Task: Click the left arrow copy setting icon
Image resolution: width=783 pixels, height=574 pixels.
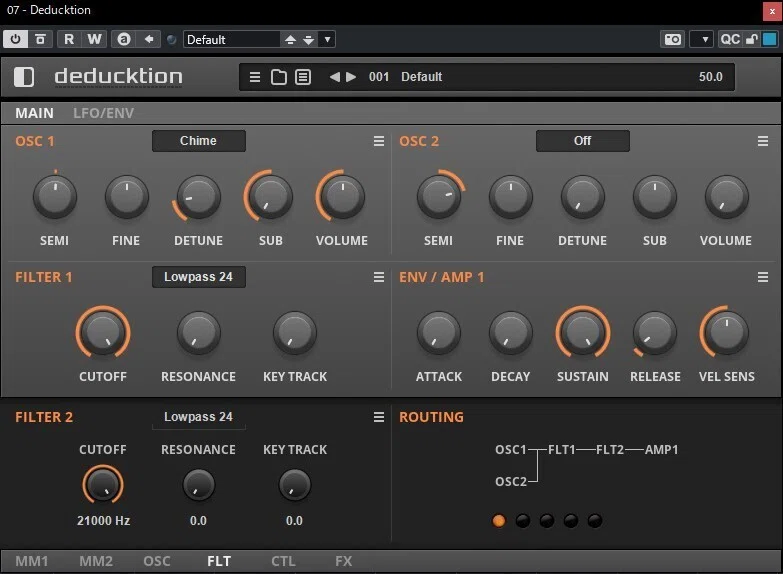Action: pyautogui.click(x=149, y=39)
